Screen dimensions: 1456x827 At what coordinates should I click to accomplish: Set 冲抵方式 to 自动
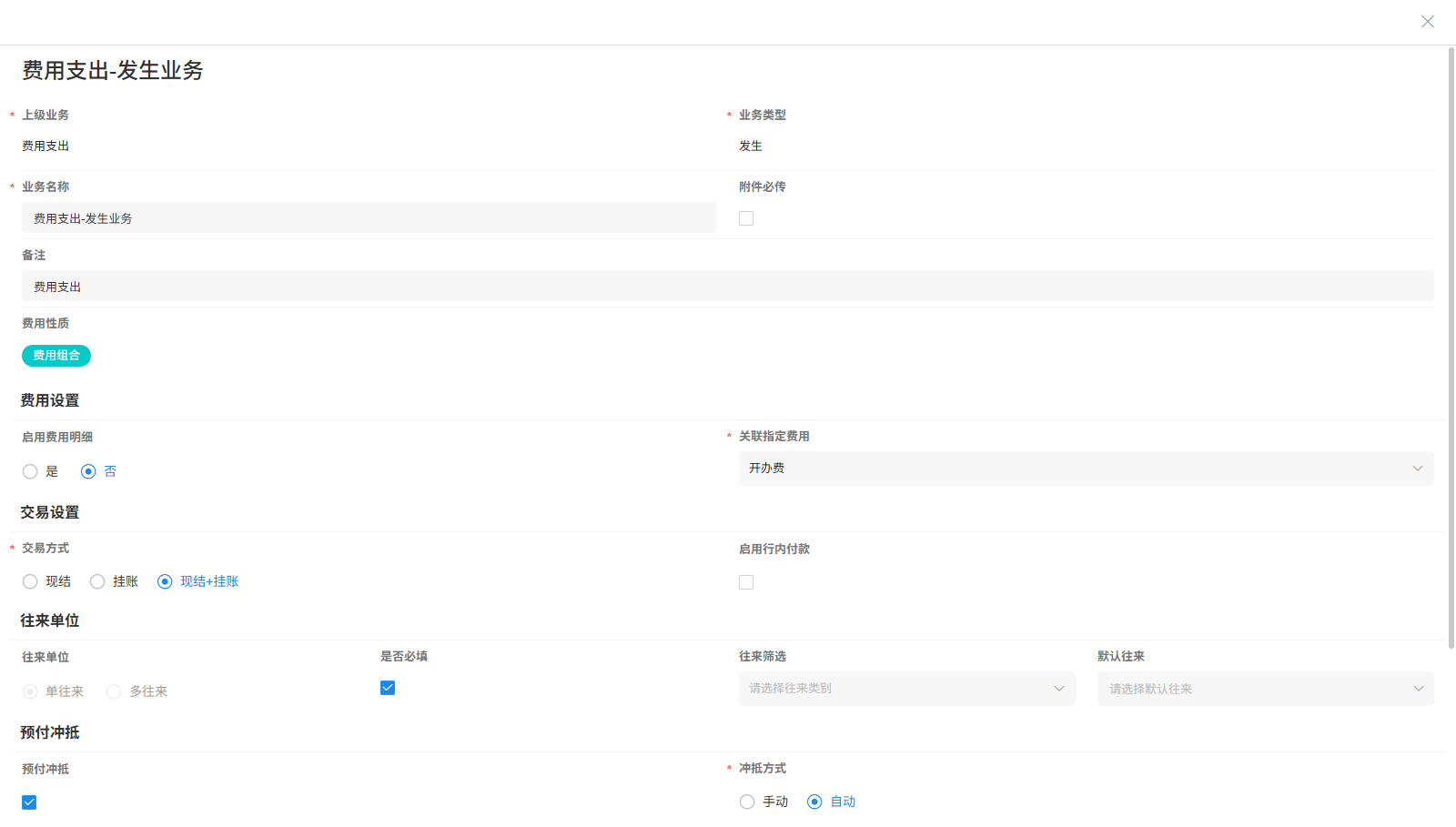click(x=814, y=802)
